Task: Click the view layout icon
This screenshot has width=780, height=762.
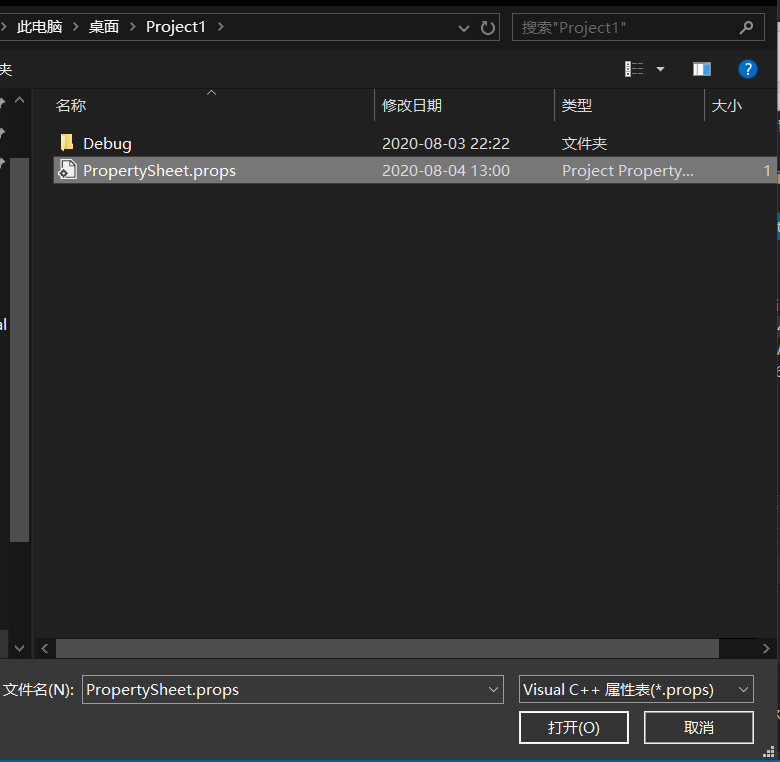Action: coord(634,69)
